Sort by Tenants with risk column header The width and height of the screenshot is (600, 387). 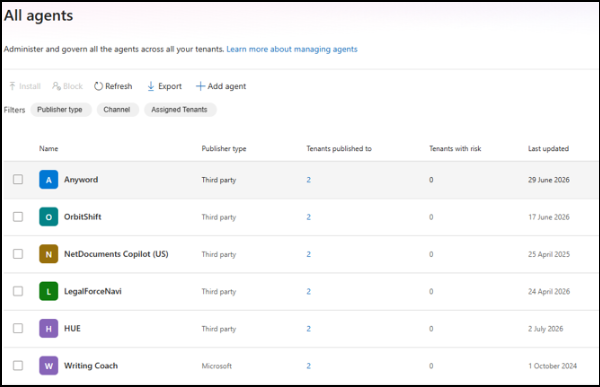point(455,149)
